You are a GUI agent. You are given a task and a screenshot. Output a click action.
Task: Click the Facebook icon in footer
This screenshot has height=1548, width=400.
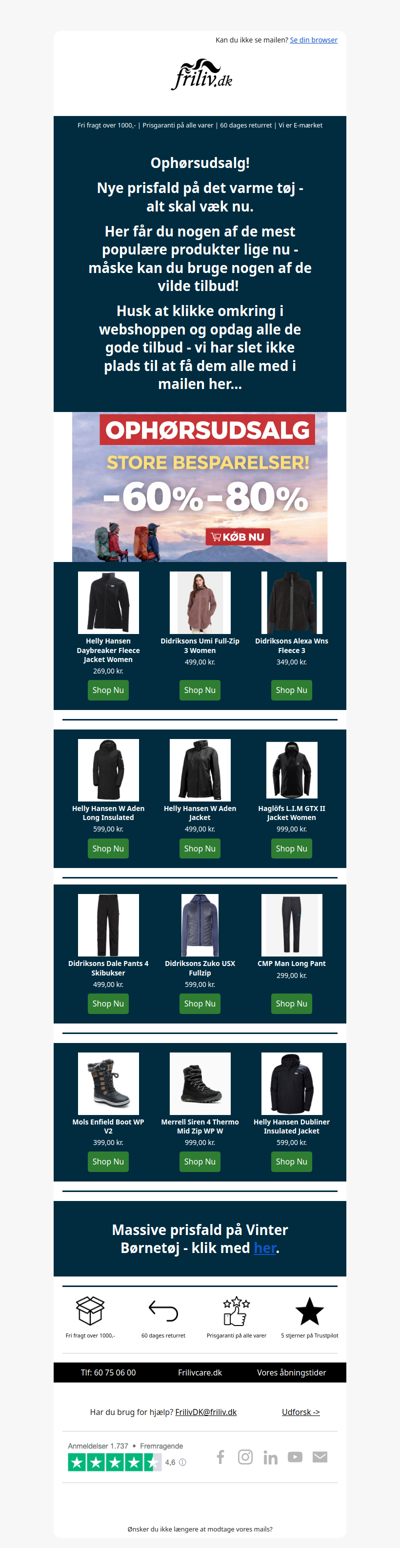coord(221,1457)
